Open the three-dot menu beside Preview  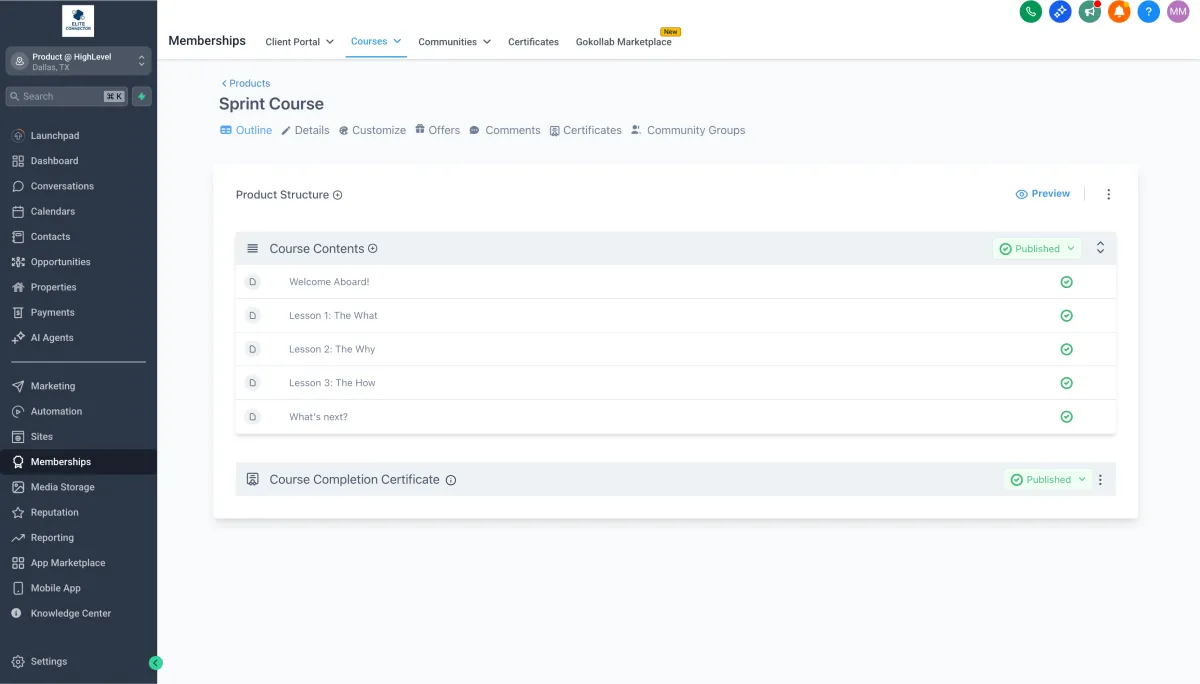[1108, 194]
